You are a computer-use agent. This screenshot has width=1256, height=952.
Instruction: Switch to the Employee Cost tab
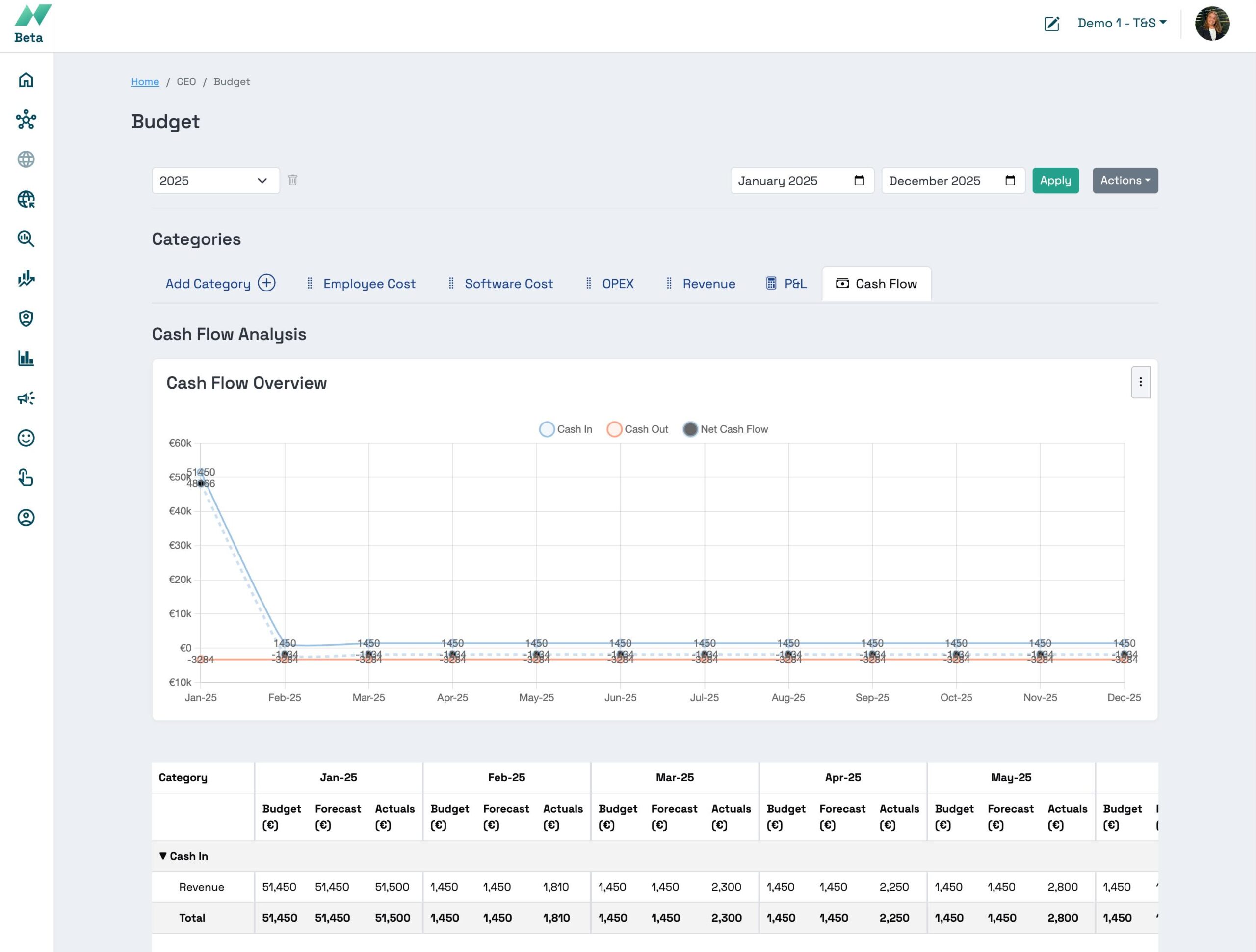(368, 284)
